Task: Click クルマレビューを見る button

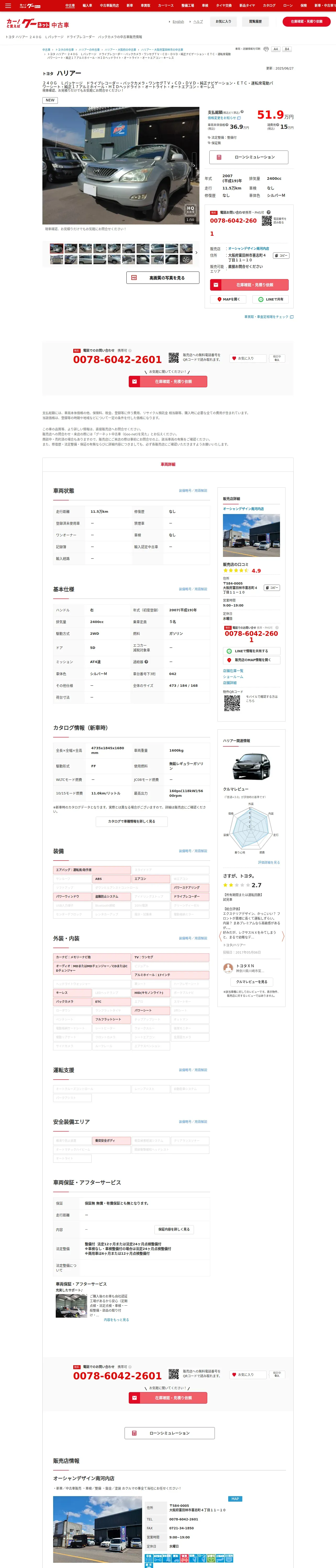Action: [x=251, y=982]
